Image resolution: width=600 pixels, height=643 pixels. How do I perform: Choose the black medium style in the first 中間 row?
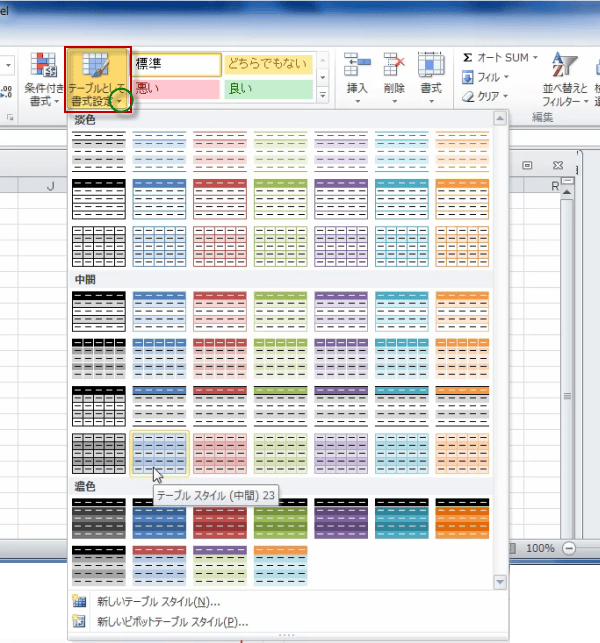pos(99,311)
